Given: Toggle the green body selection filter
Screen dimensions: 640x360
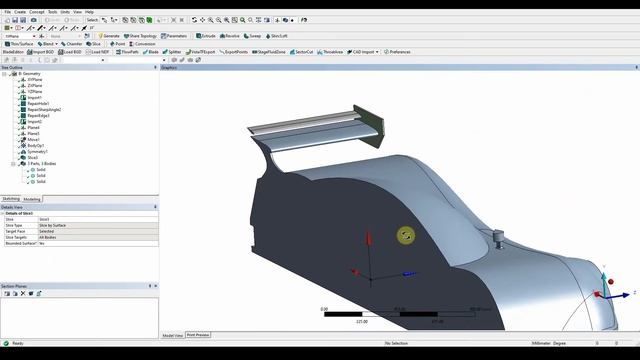Looking at the screenshot, I should [149, 20].
